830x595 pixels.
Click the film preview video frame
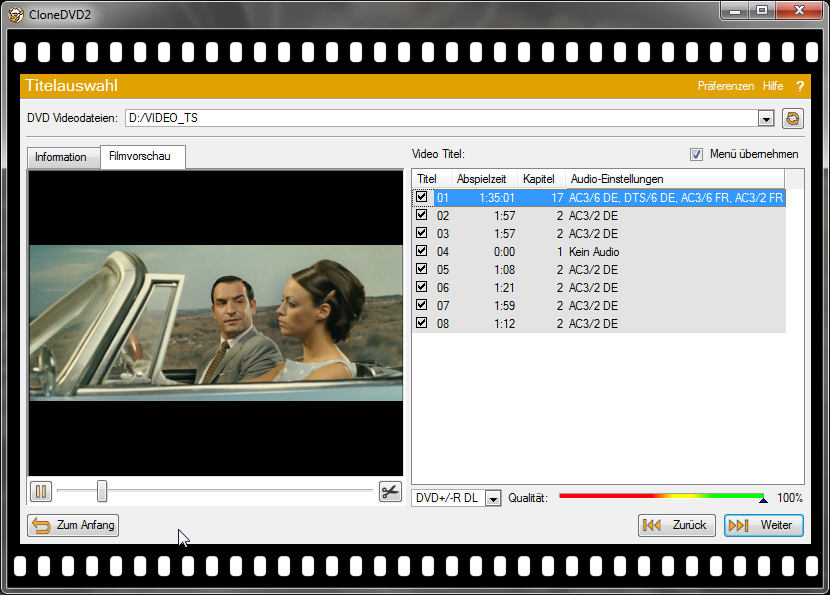(x=216, y=323)
